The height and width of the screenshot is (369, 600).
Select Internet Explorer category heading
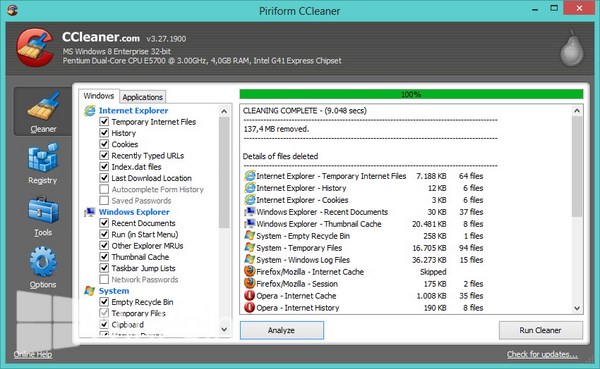click(x=134, y=111)
